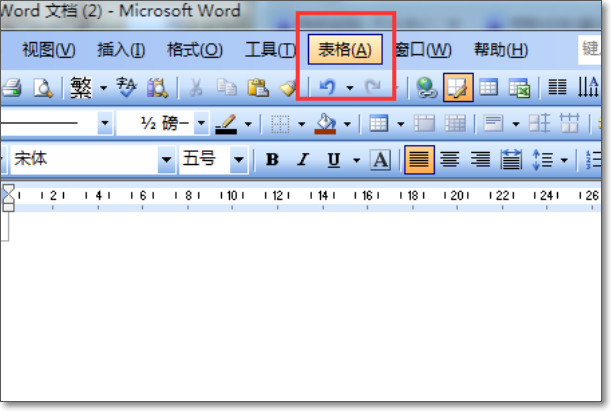Expand the cell alignment dropdown arrow
This screenshot has height=411, width=611.
point(516,124)
